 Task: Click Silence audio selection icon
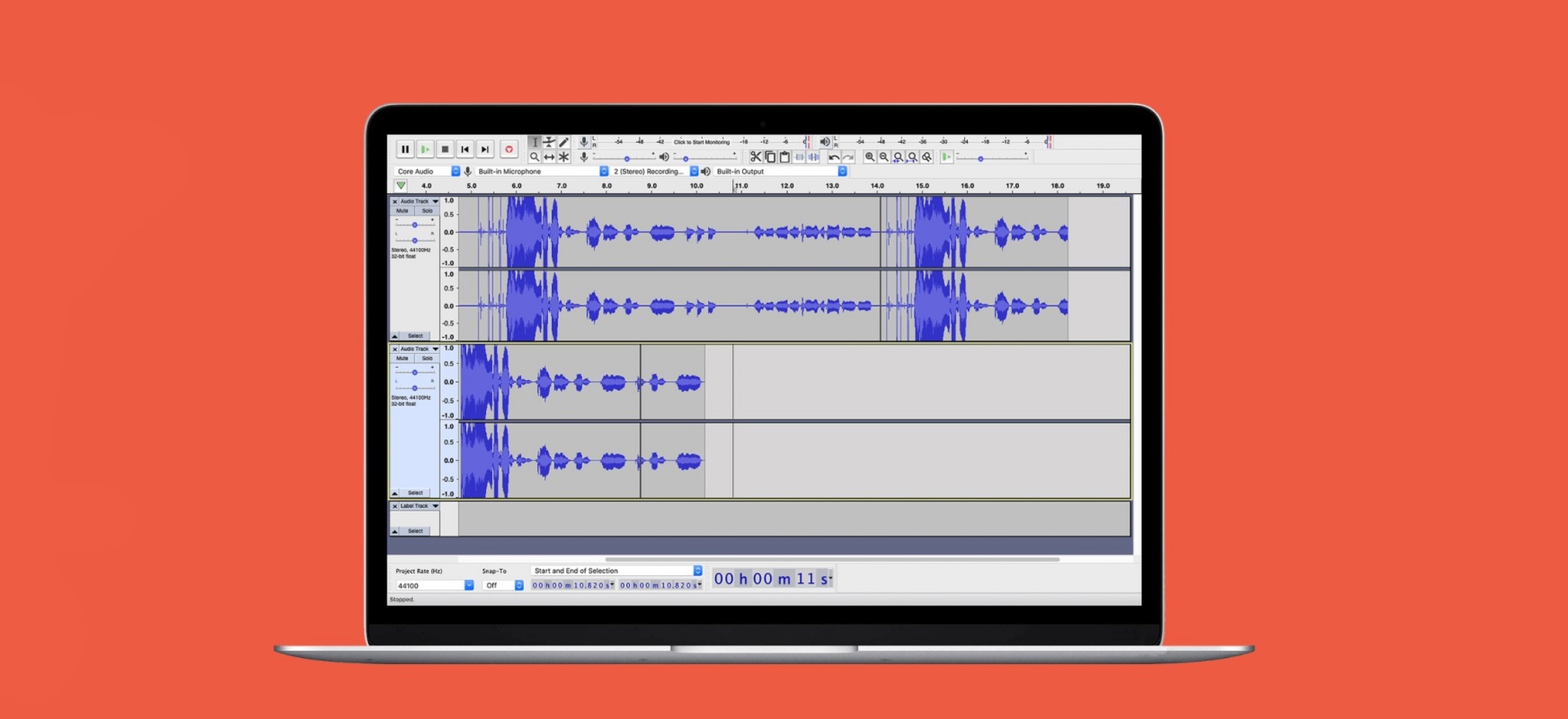point(813,156)
